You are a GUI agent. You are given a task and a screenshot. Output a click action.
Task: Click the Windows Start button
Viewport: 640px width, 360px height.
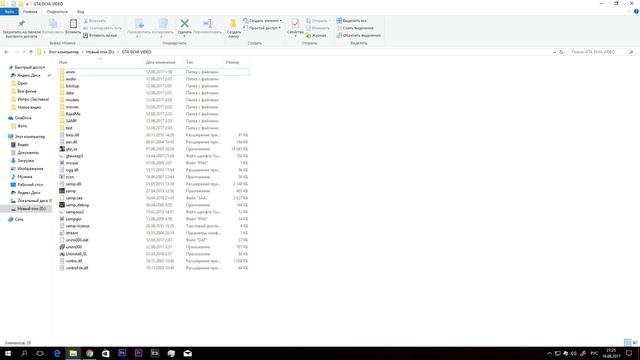tap(8, 353)
